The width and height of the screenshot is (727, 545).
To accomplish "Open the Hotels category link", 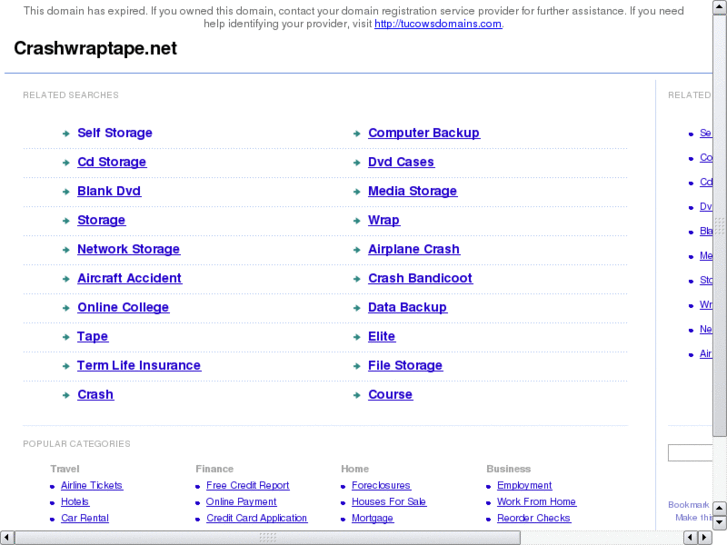I will click(75, 502).
